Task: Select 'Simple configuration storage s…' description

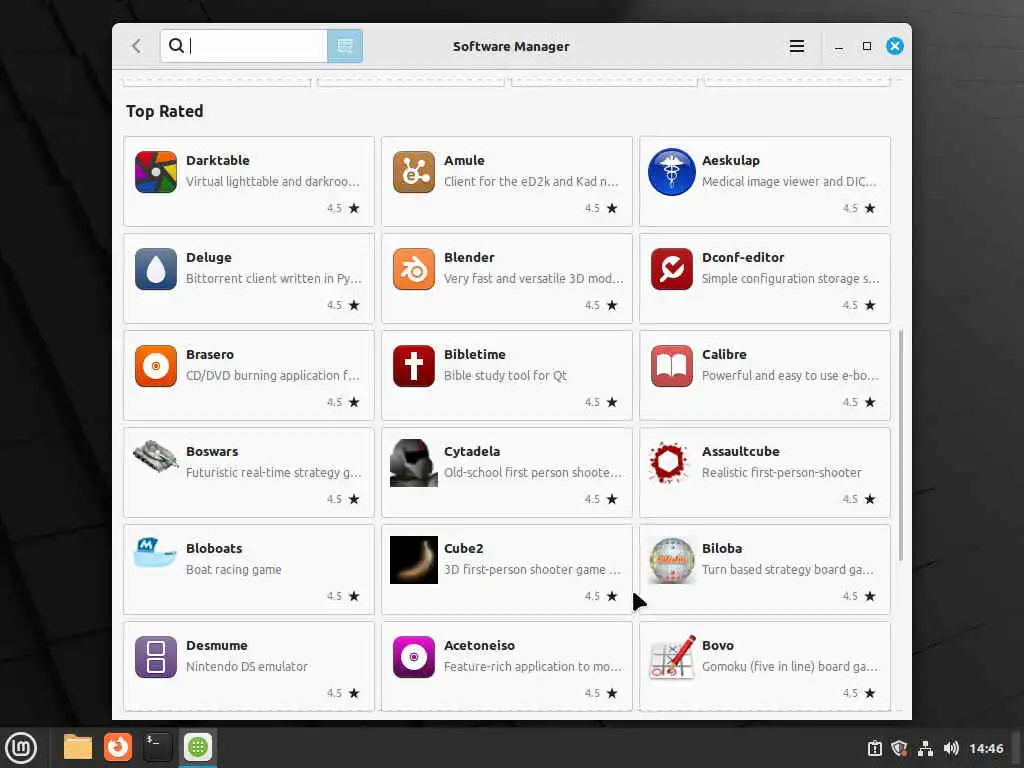Action: point(790,279)
